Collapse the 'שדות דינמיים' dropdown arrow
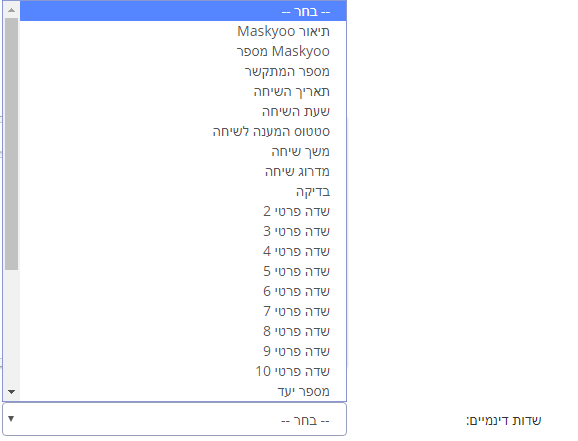578x441 pixels. (x=11, y=419)
